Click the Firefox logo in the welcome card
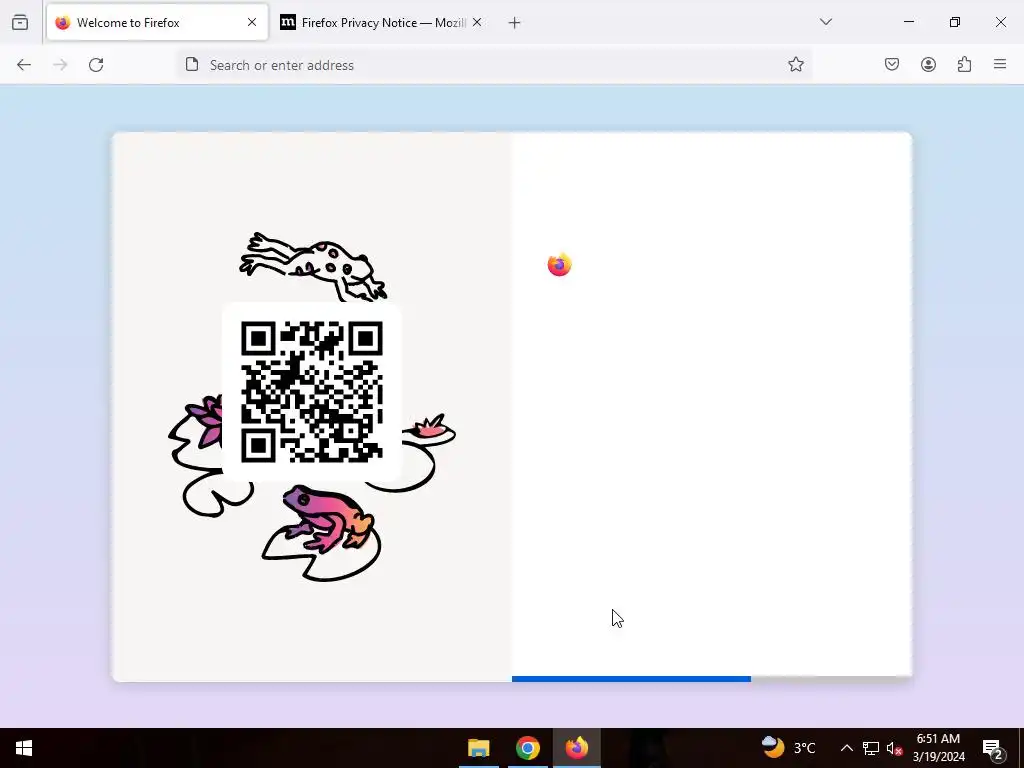This screenshot has width=1024, height=768. point(560,264)
